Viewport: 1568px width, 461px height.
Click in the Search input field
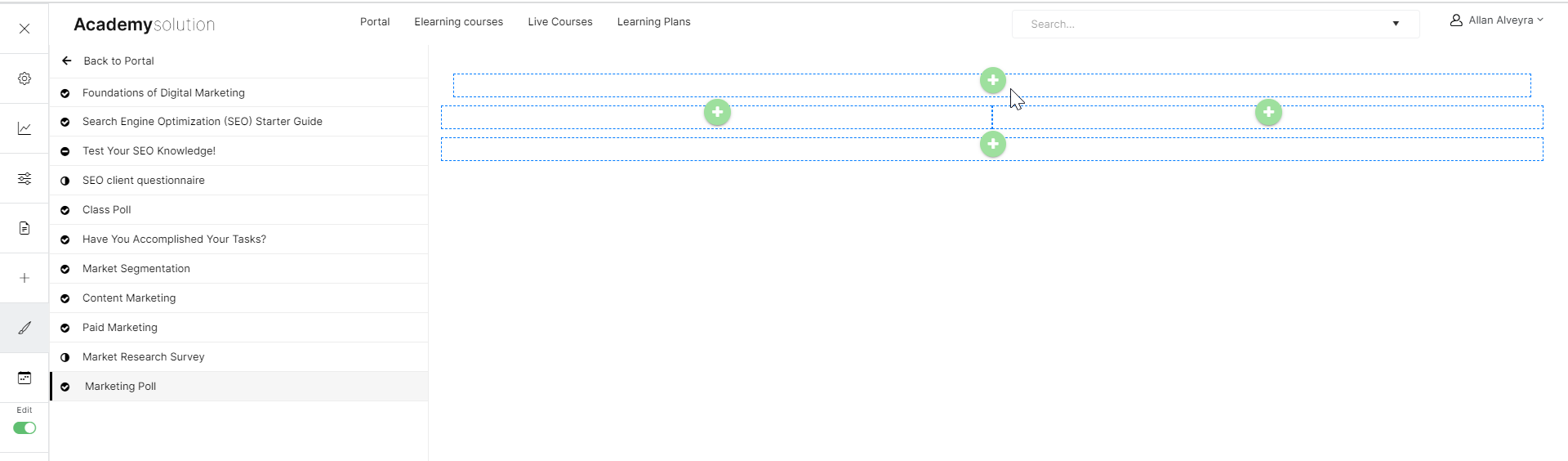(1200, 24)
